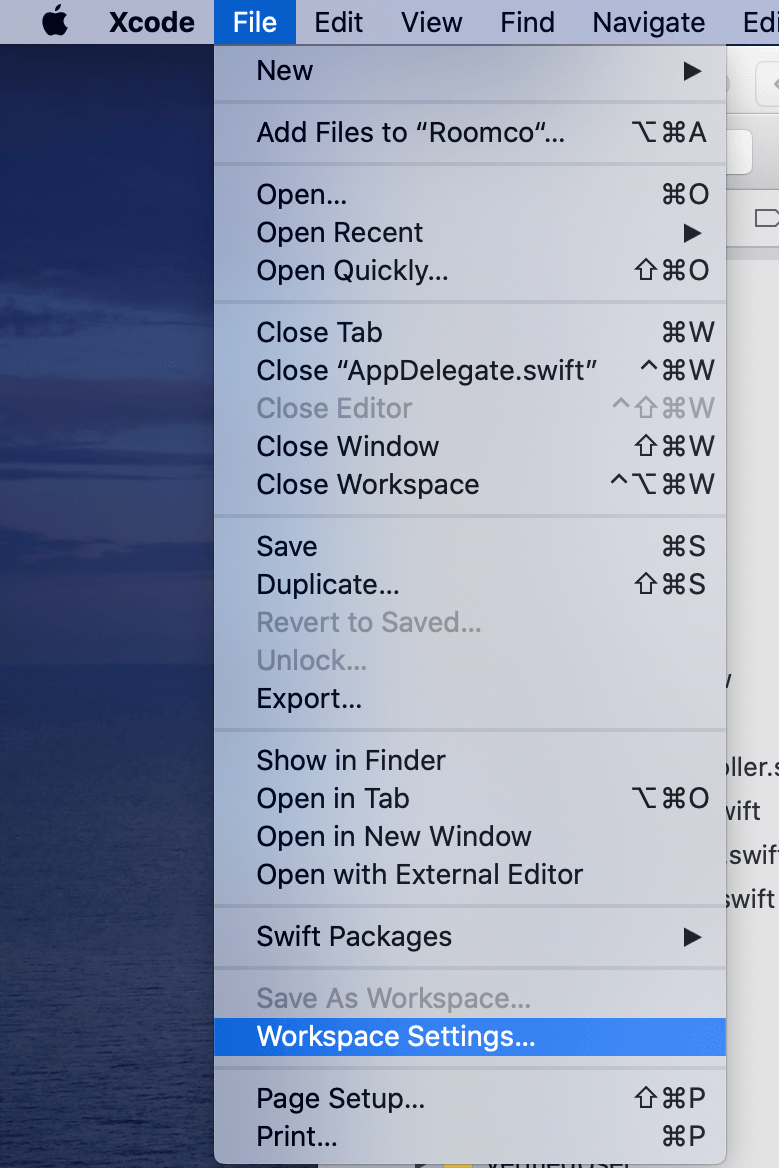Choose Duplicate from the File menu
Screen dimensions: 779x1168
click(327, 584)
